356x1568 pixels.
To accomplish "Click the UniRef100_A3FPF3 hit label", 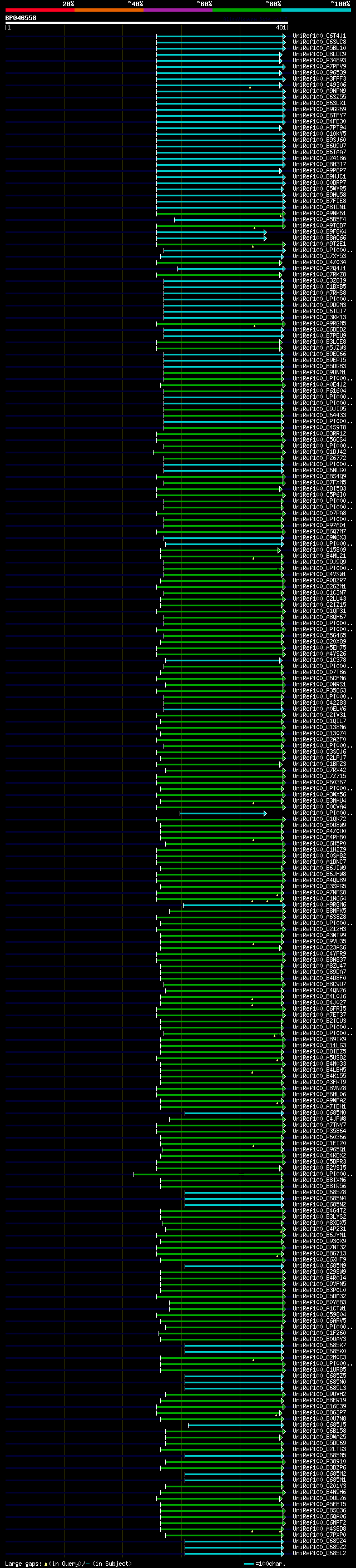I will click(x=319, y=78).
